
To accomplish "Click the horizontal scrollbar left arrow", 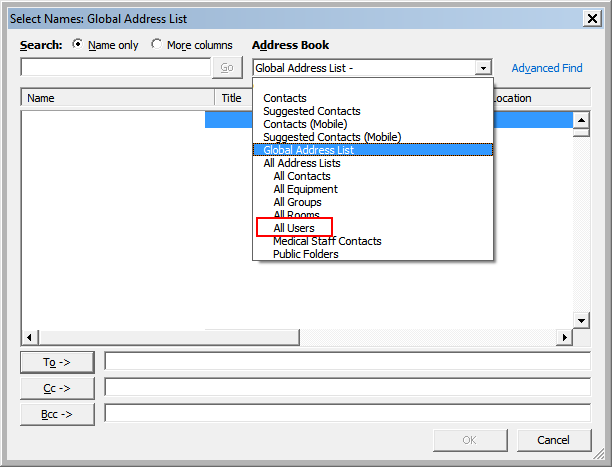I will click(29, 337).
